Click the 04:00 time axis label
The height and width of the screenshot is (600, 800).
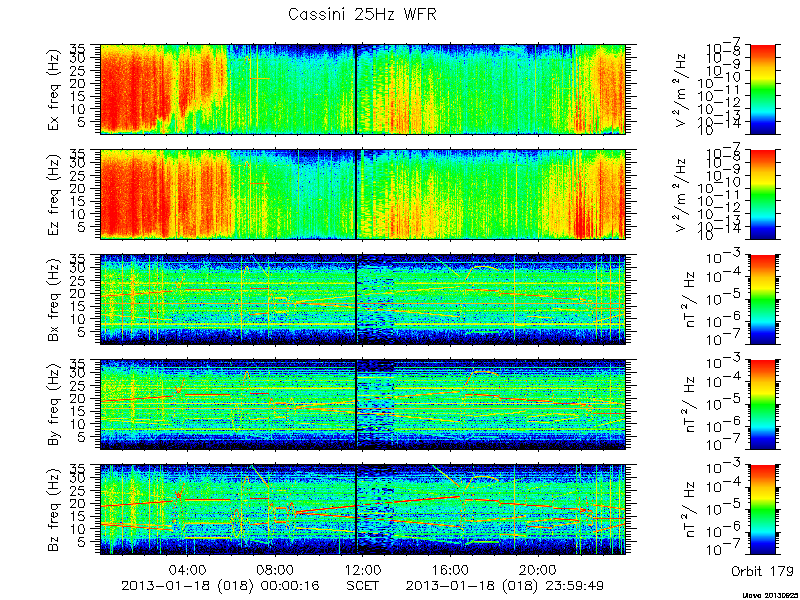(188, 569)
